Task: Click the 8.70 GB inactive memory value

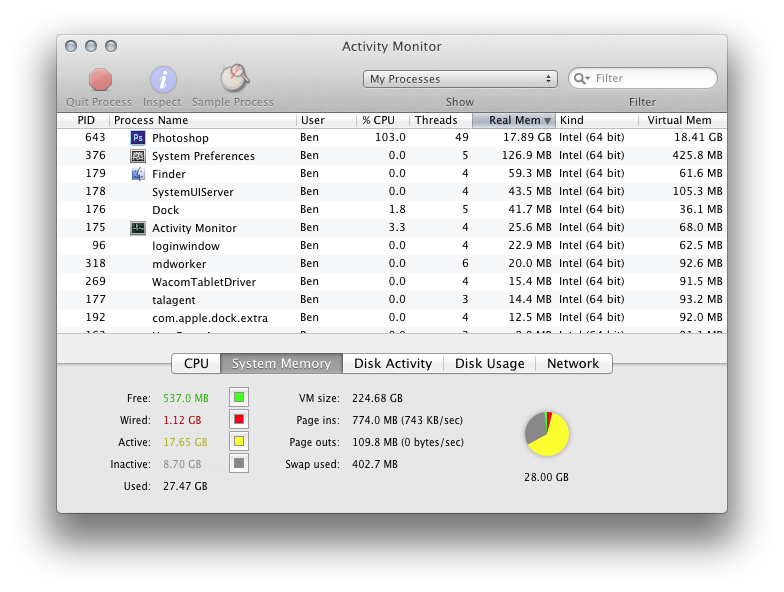Action: (x=182, y=464)
